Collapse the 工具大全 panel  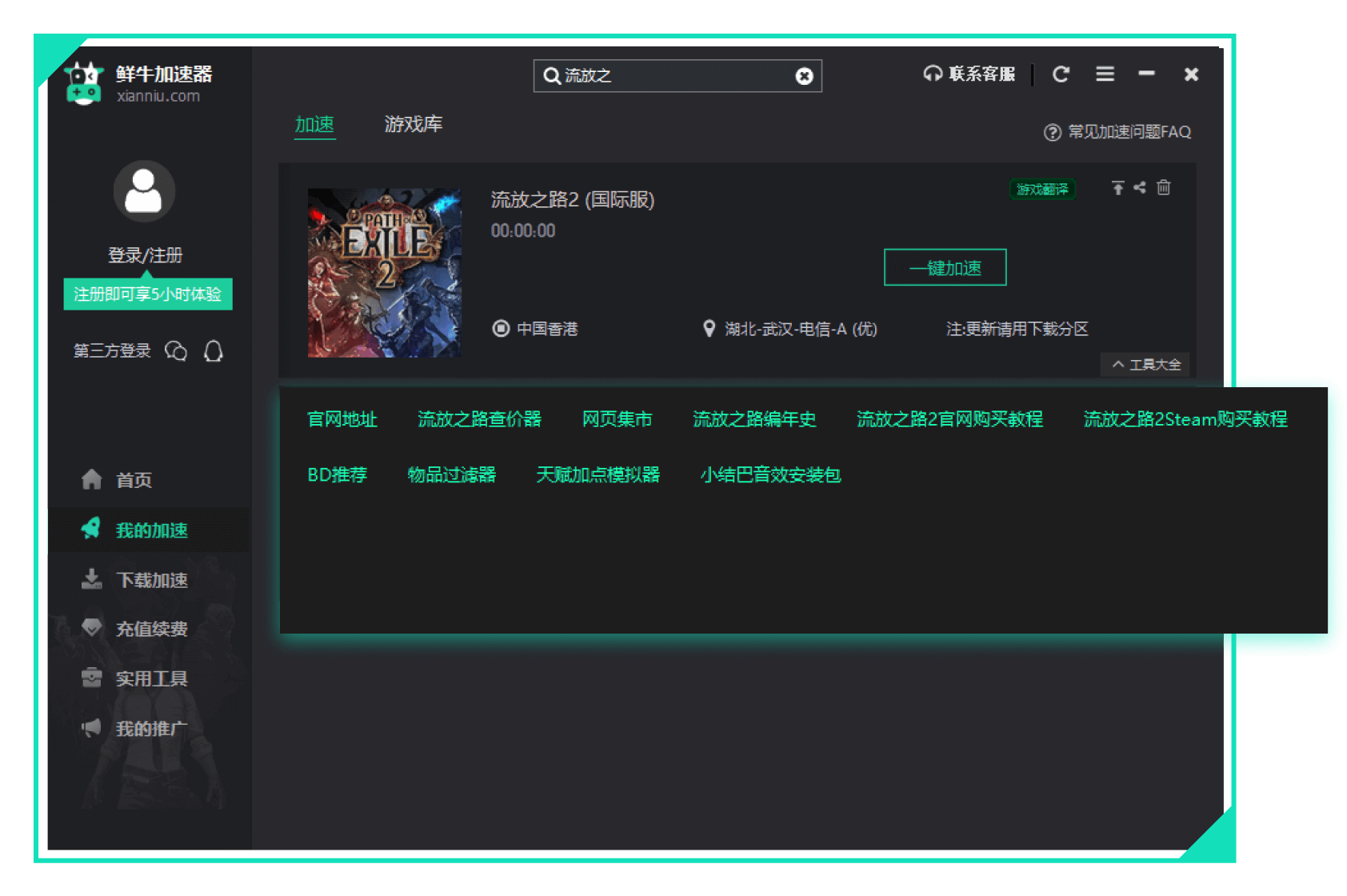(1145, 365)
